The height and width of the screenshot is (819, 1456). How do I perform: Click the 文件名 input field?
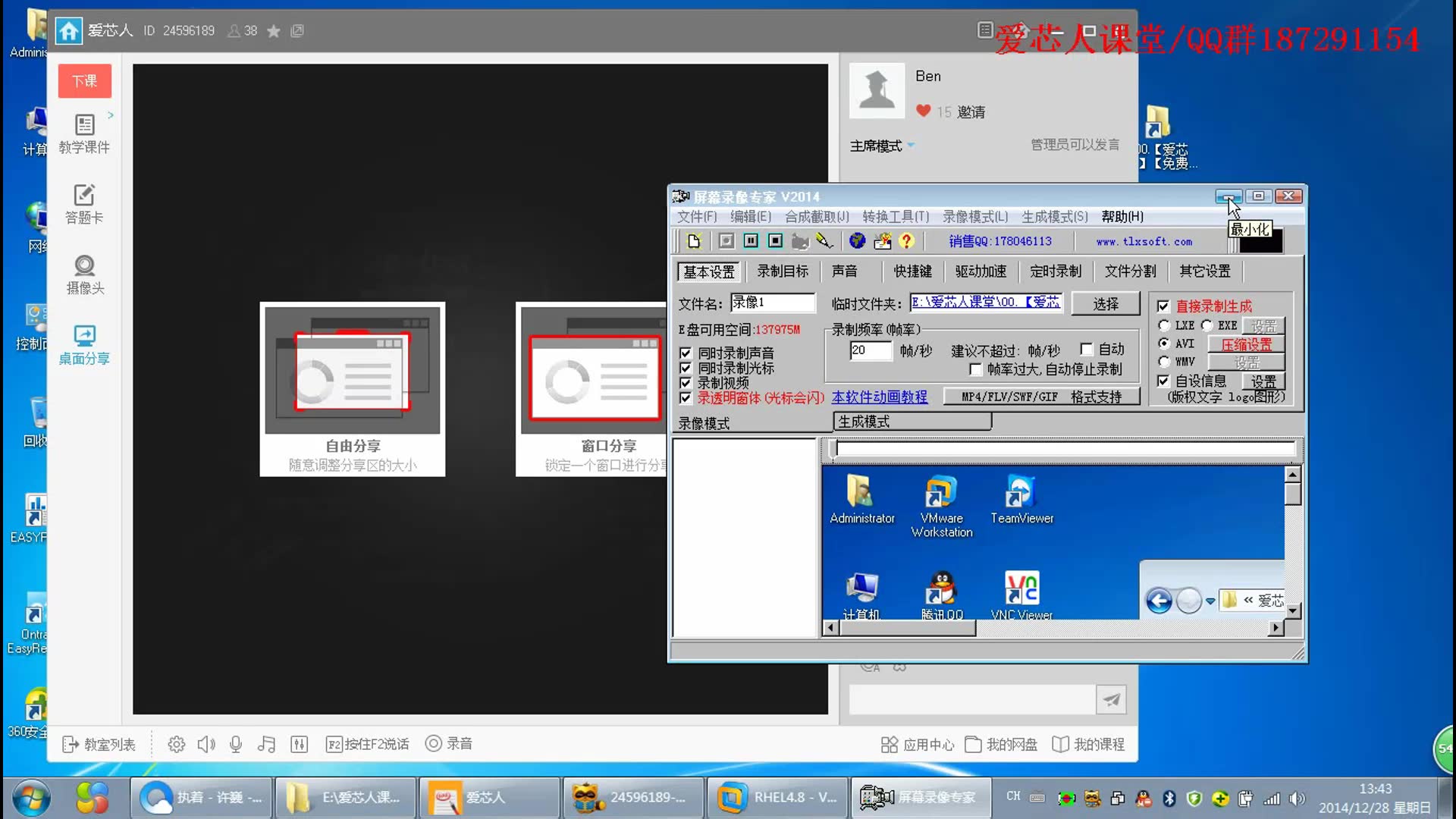[772, 303]
